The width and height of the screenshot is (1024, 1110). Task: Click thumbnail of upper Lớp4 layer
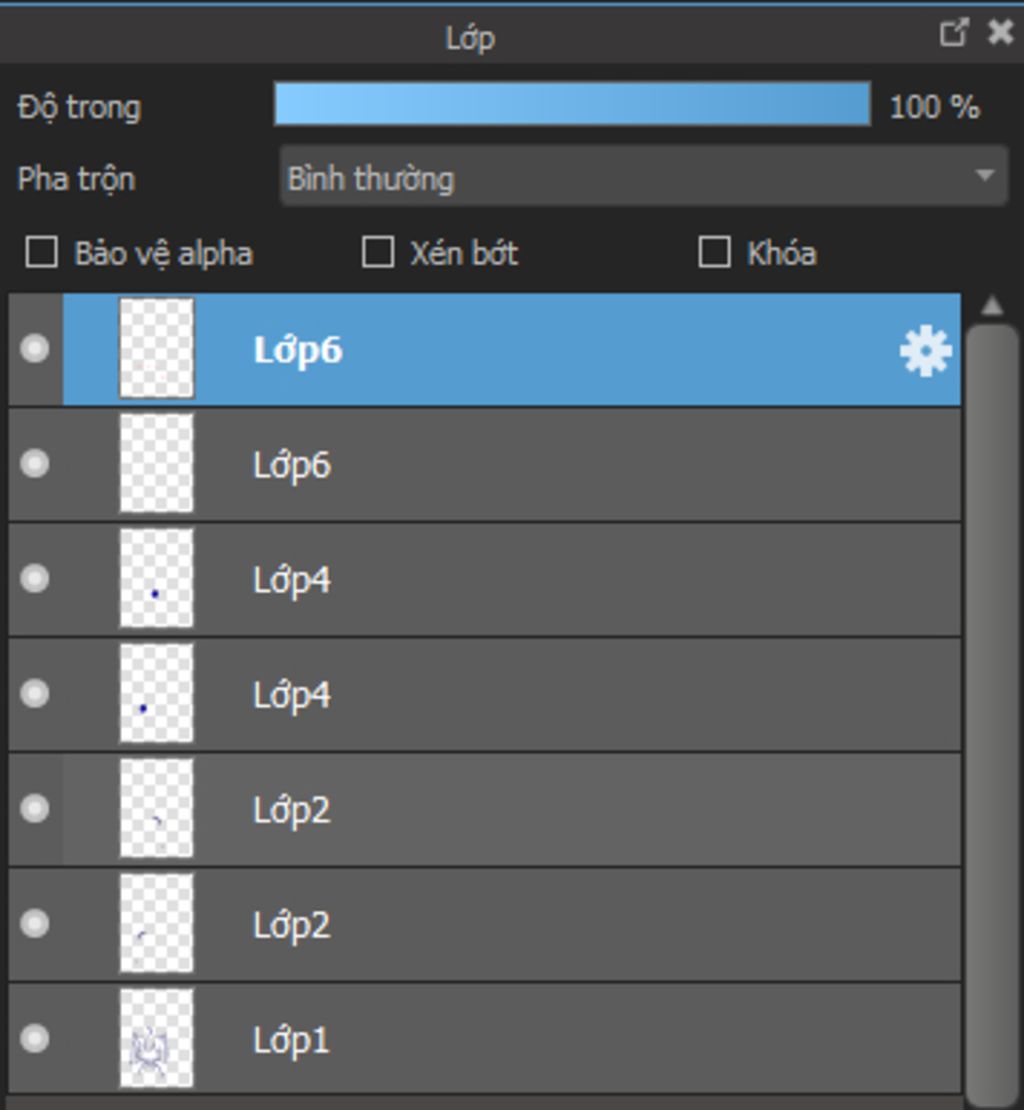pos(156,578)
